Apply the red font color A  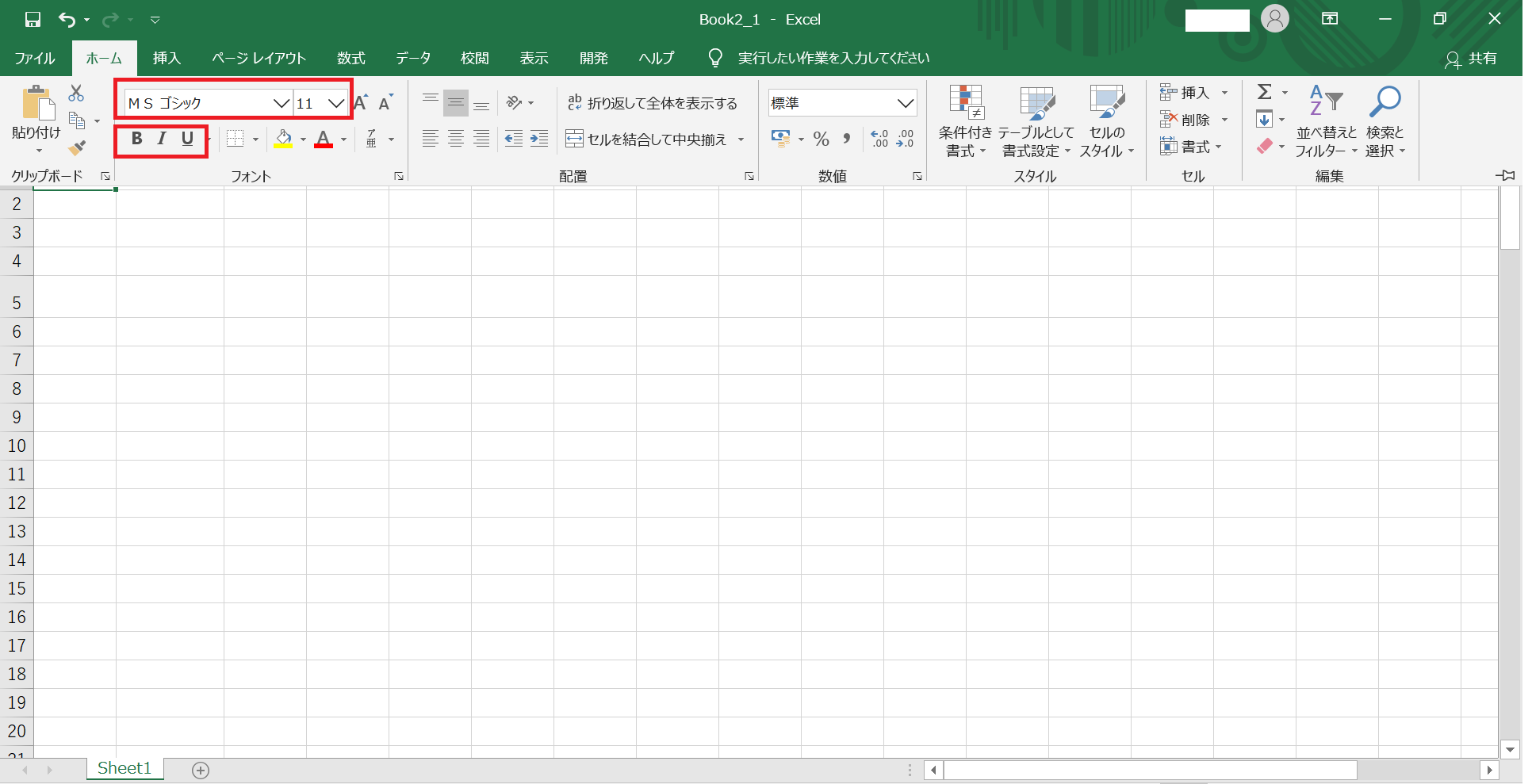[x=324, y=139]
